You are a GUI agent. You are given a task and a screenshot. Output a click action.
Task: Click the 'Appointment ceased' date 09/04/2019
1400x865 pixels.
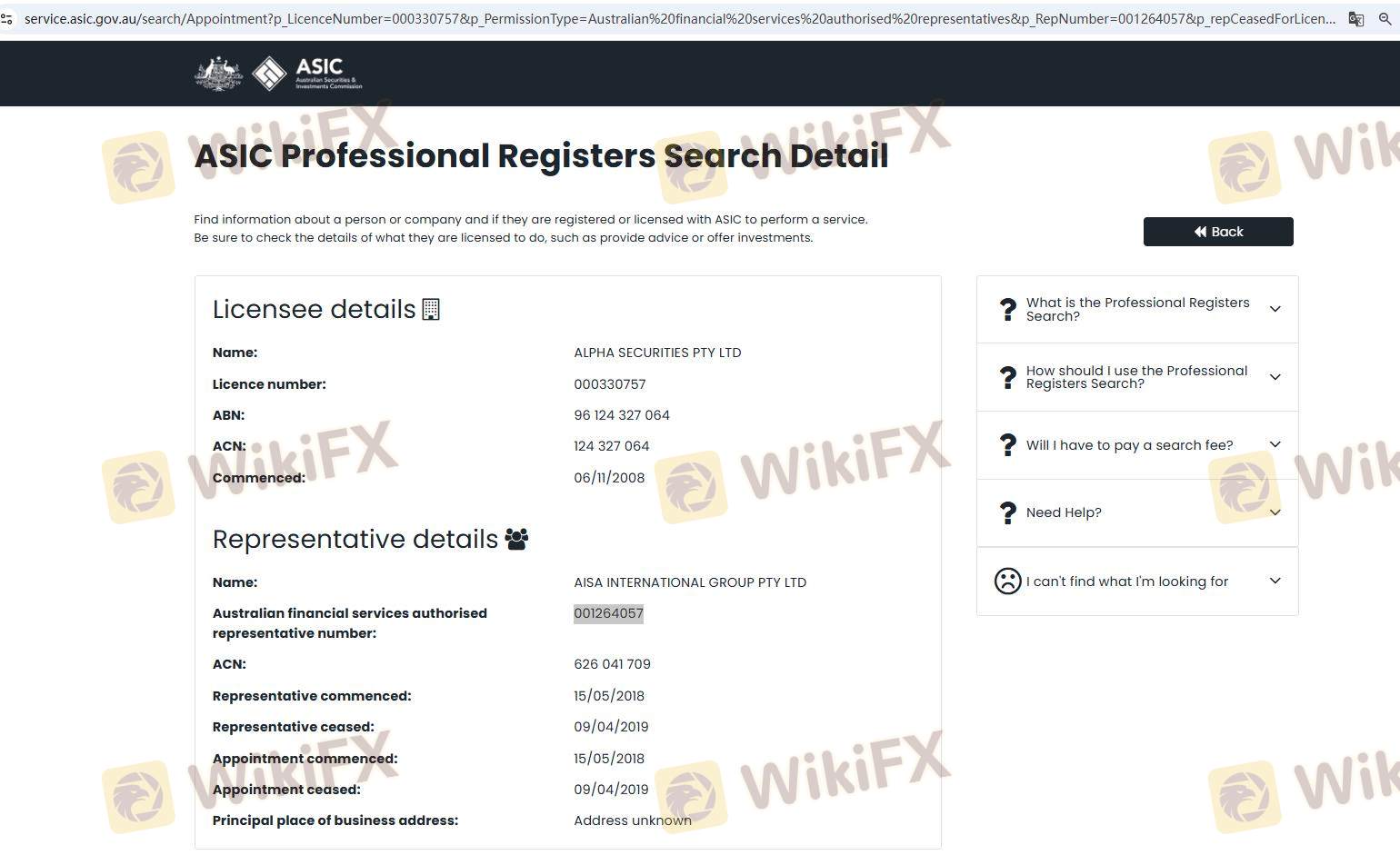tap(611, 790)
